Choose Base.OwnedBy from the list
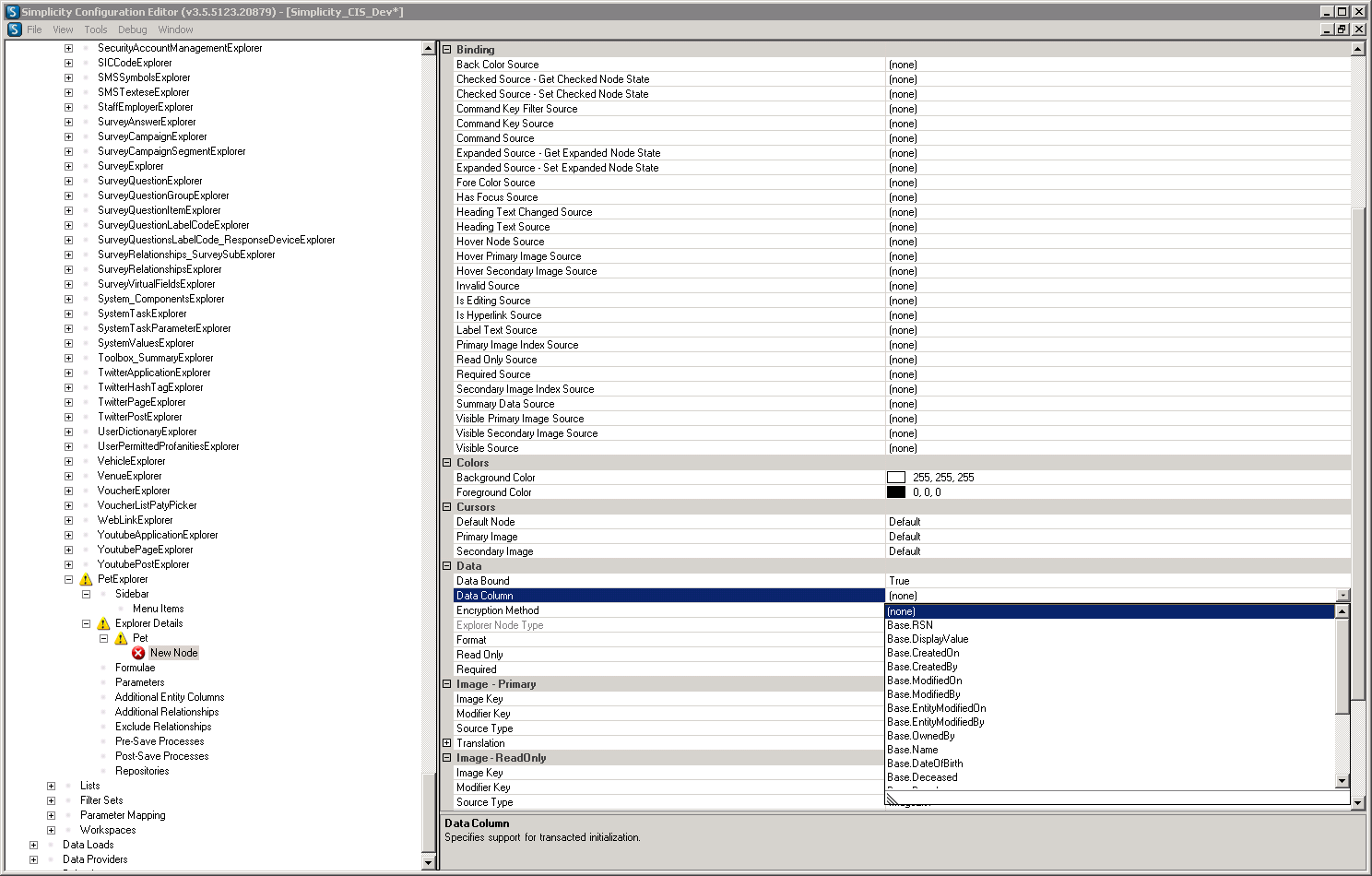Screen dimensions: 1372x876 (x=1110, y=736)
